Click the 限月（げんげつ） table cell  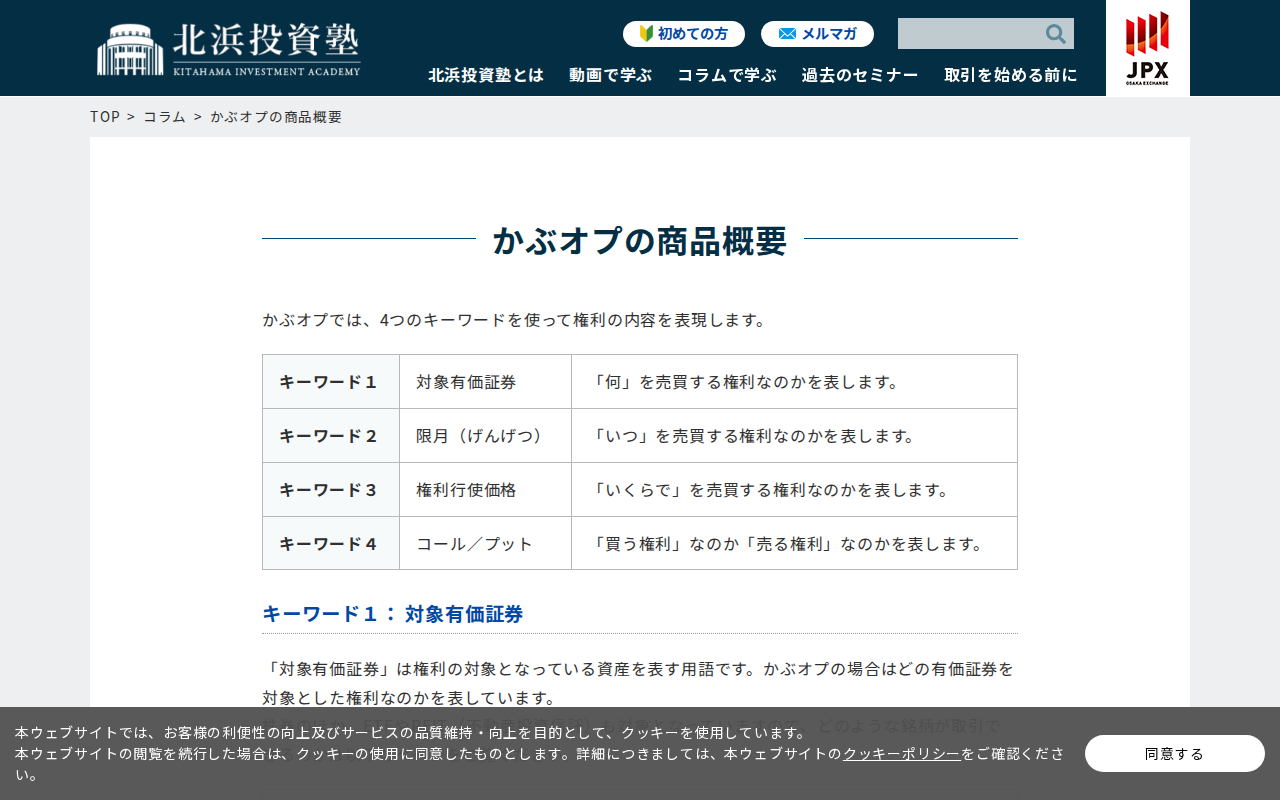coord(486,436)
